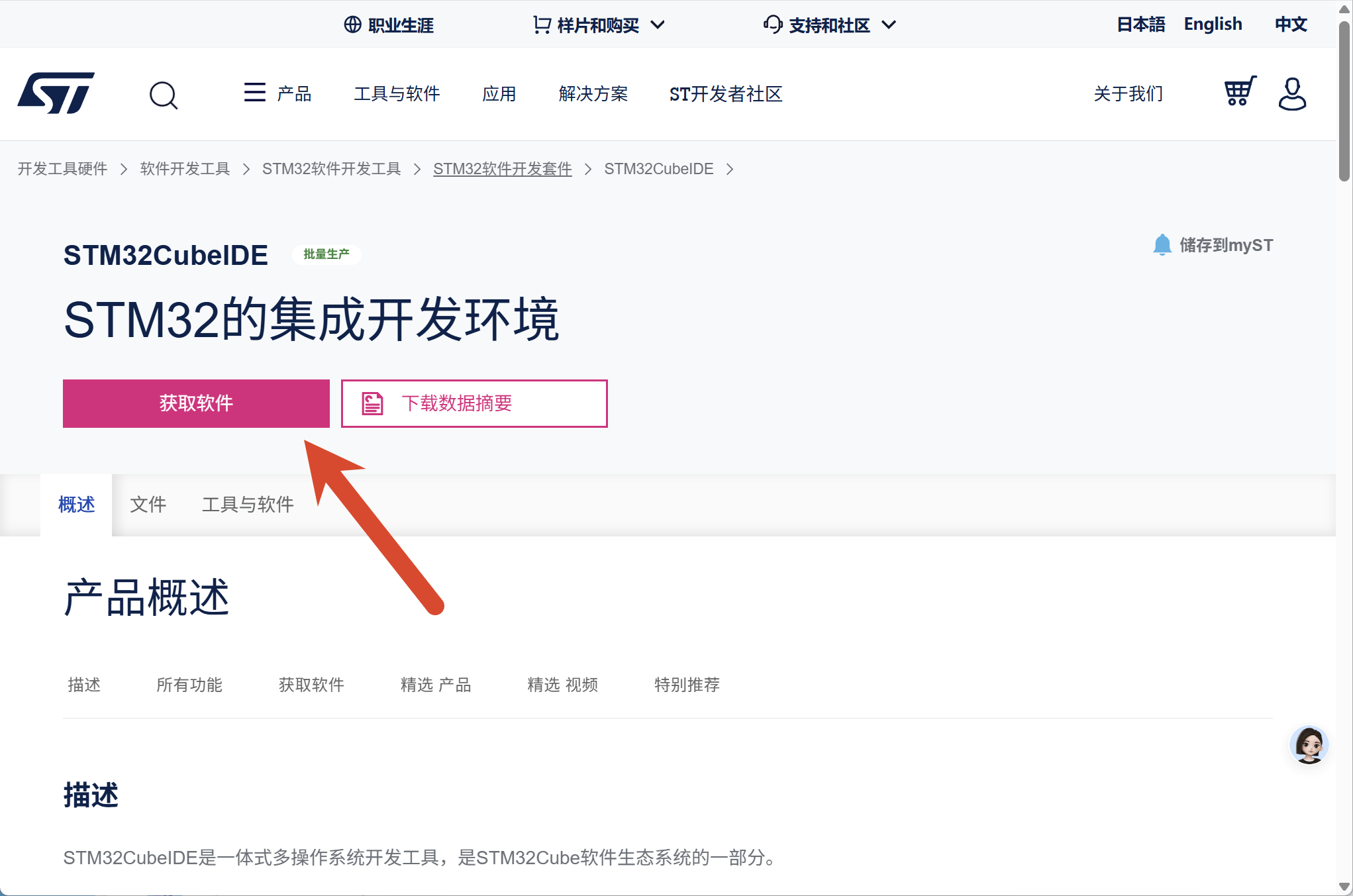
Task: Expand the 样片和购买 dropdown chevron
Action: coord(657,25)
